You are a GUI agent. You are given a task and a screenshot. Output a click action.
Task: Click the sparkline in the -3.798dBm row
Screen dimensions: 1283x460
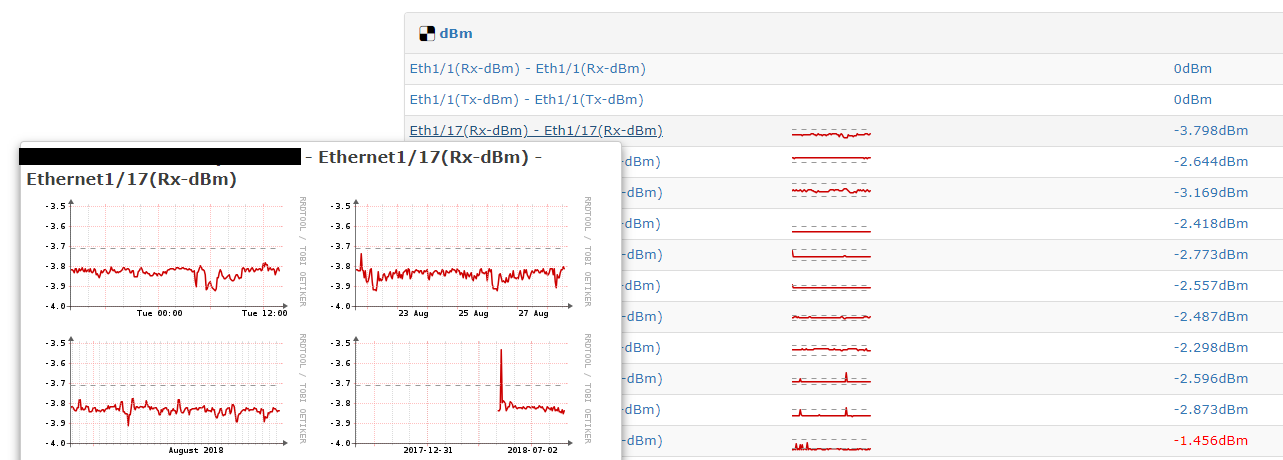[x=831, y=132]
